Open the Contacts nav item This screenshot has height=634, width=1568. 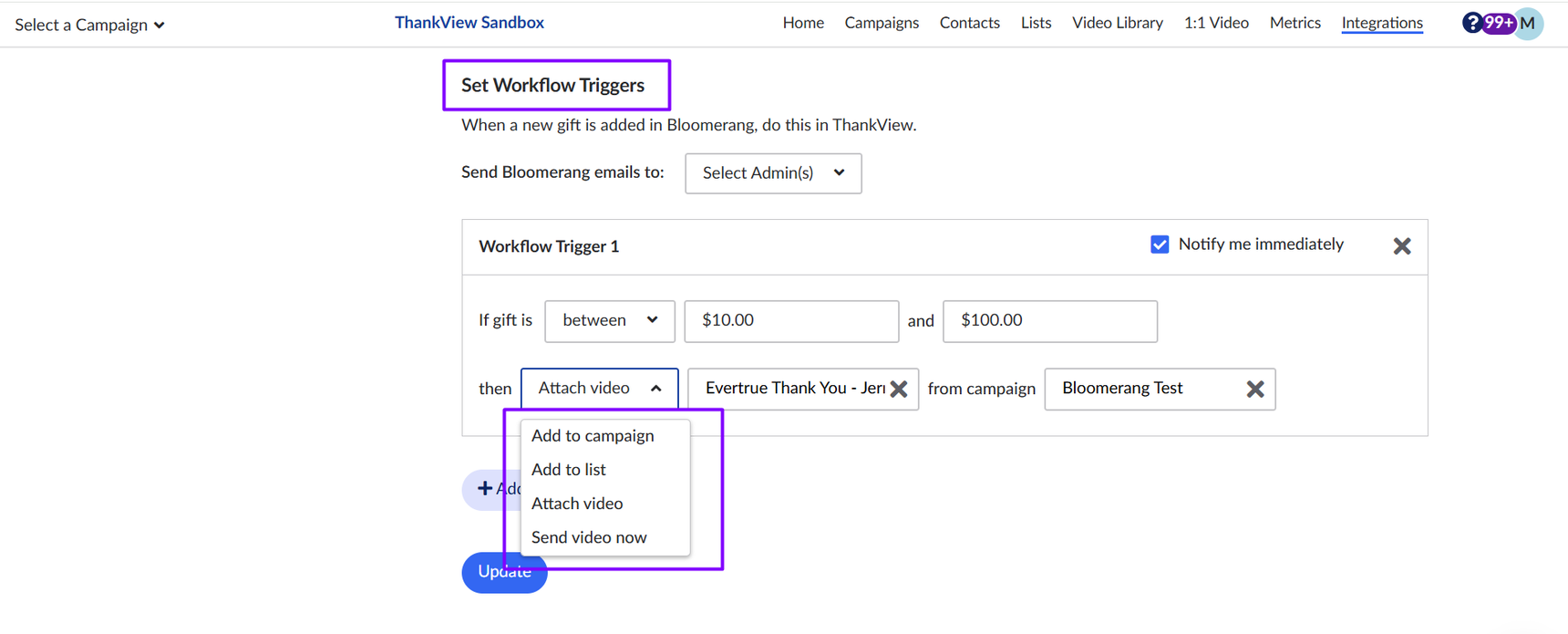tap(970, 23)
